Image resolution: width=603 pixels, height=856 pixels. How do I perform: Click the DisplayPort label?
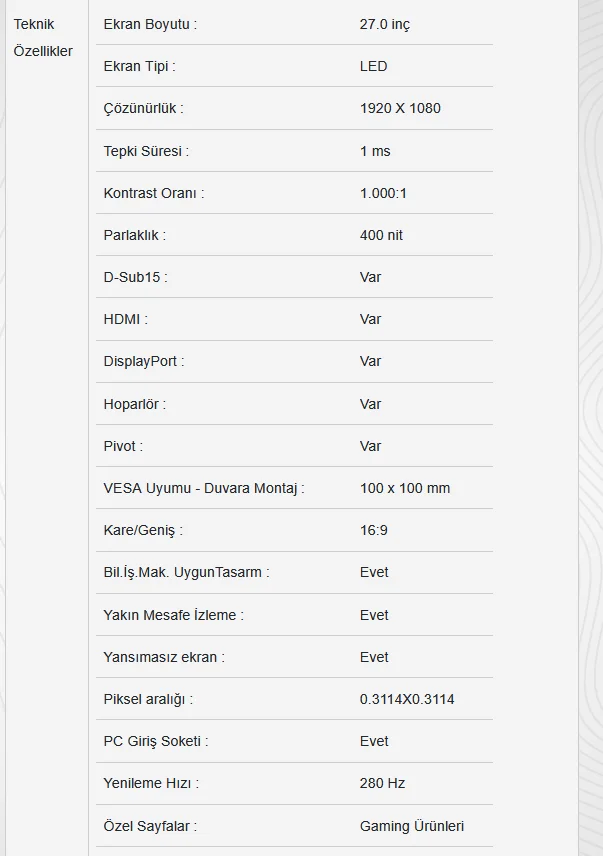pyautogui.click(x=143, y=361)
